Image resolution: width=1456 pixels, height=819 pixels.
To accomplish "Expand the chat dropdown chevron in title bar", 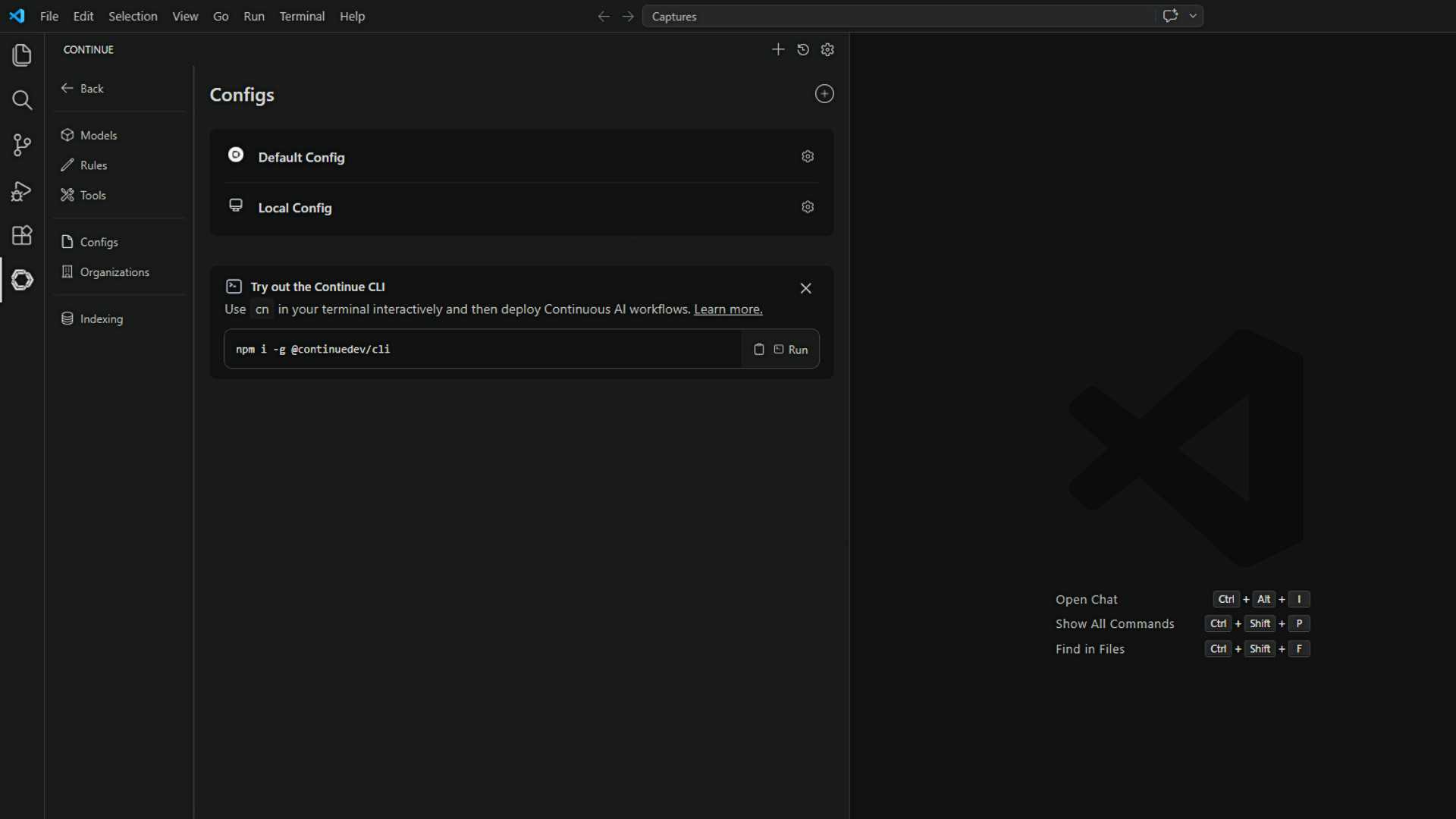I will pos(1193,16).
